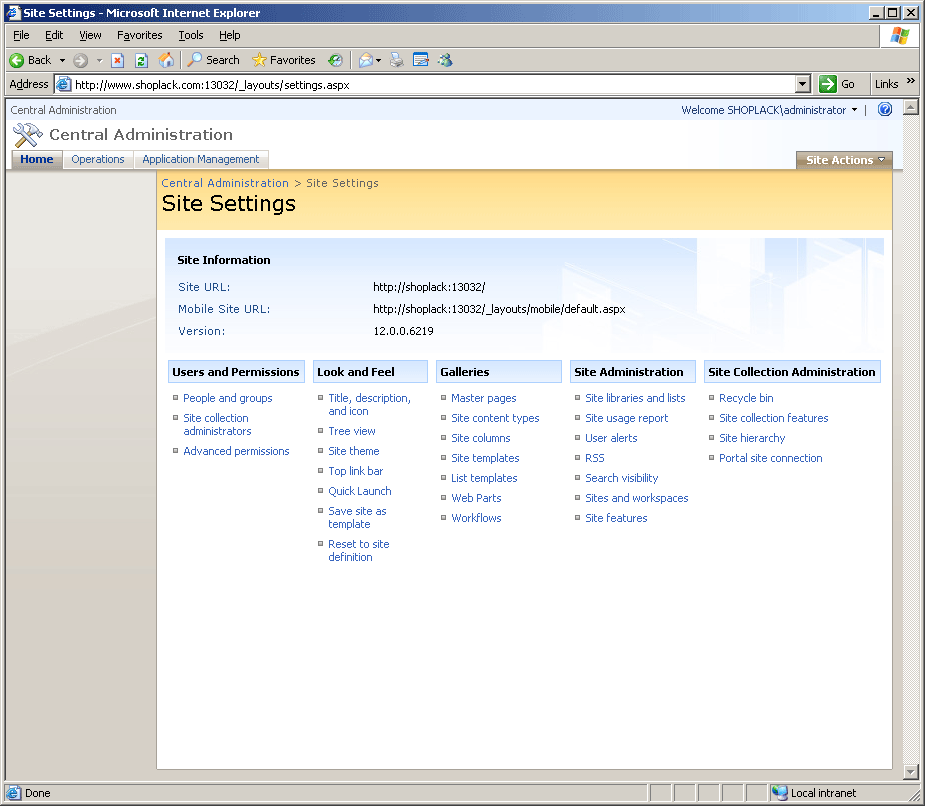This screenshot has width=925, height=806.
Task: Open Sites and workspaces link
Action: pos(637,498)
